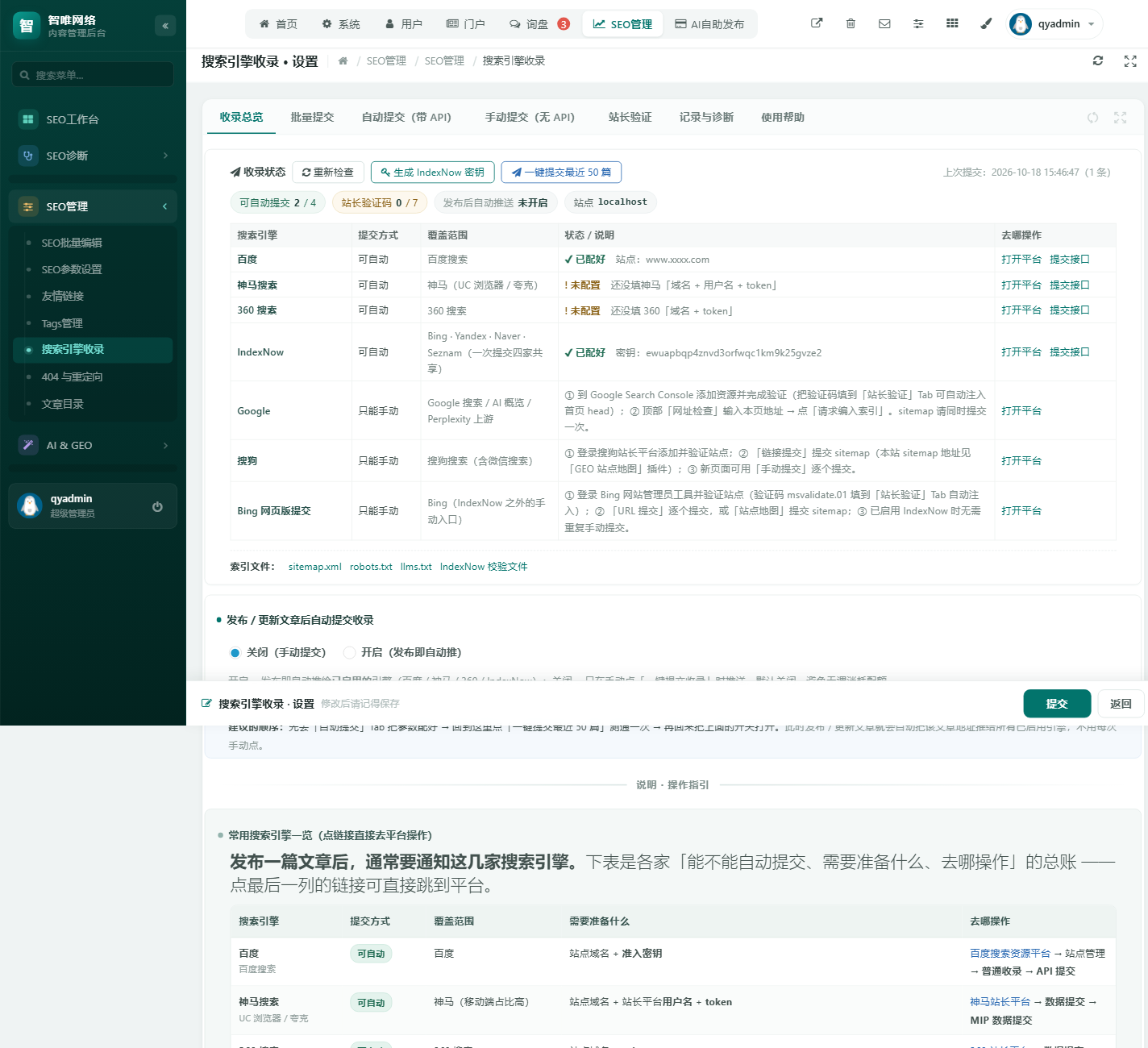
Task: Click the paintbrush theme icon
Action: 986,23
